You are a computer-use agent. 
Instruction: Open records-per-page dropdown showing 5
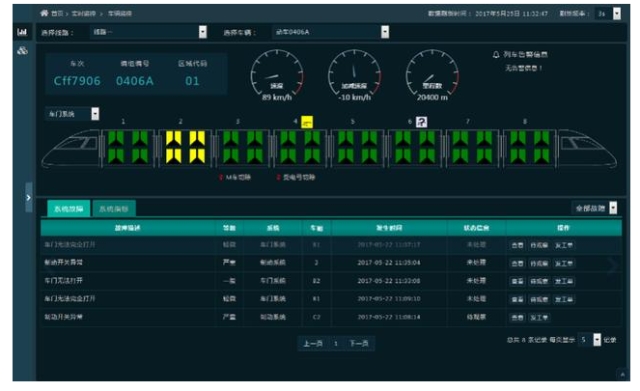(589, 340)
